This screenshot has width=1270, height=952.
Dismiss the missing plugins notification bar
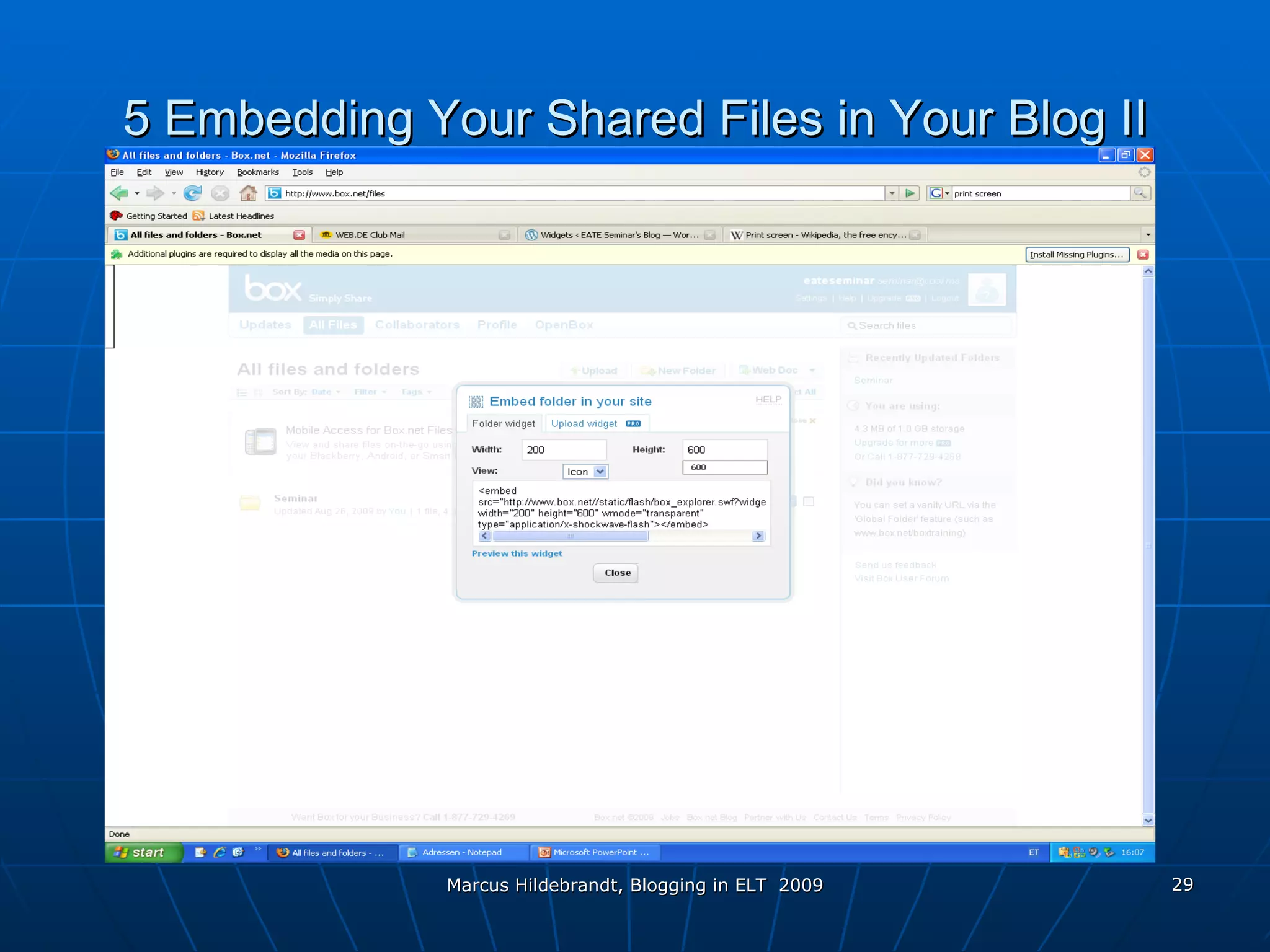coord(1143,254)
